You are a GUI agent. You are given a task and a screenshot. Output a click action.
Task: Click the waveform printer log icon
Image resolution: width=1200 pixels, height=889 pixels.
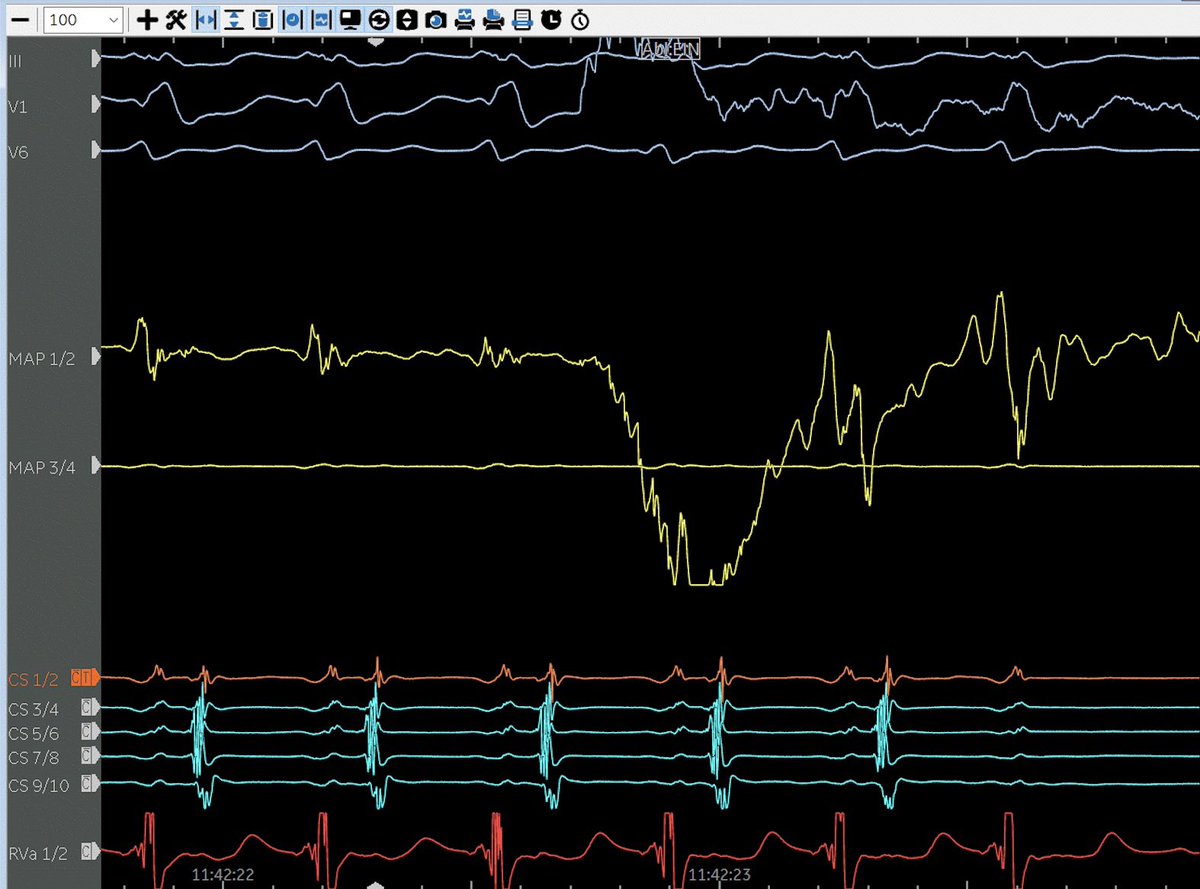click(x=522, y=19)
